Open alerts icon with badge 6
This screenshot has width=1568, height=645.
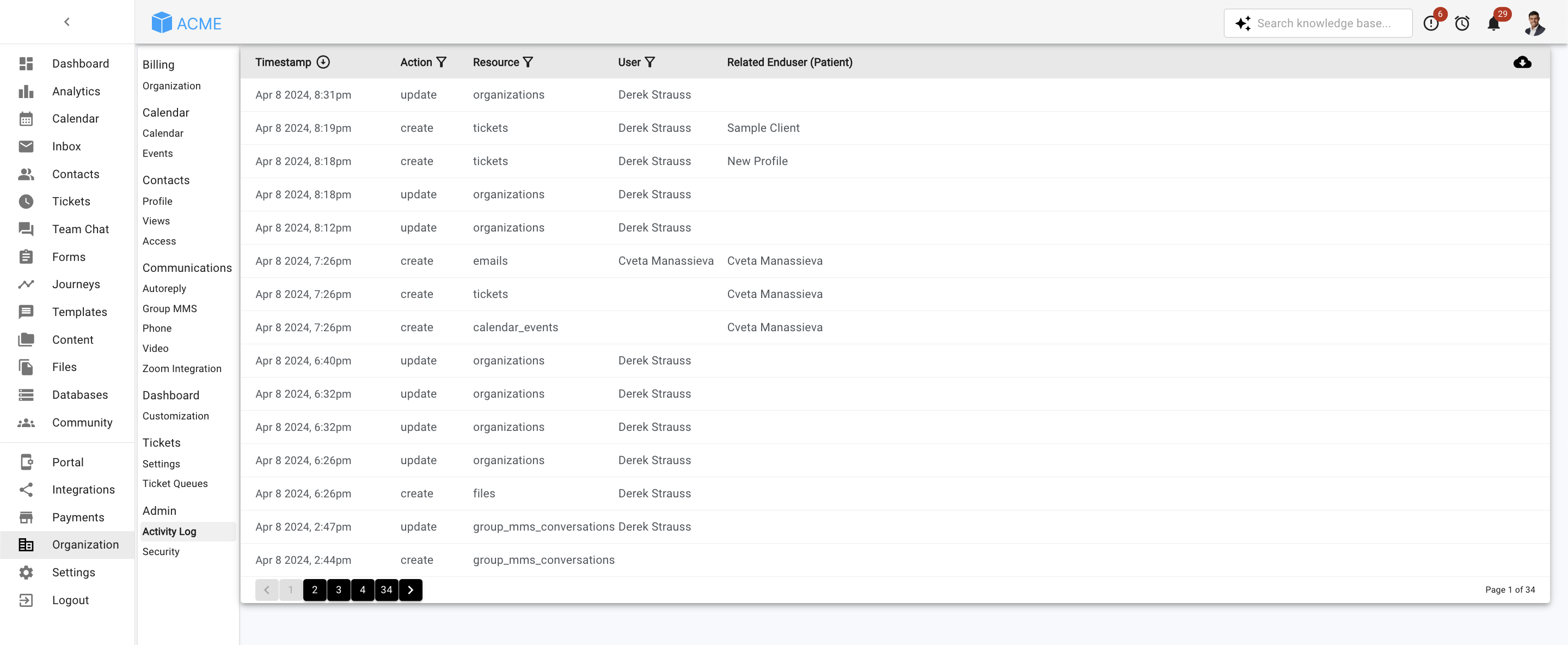pyautogui.click(x=1431, y=23)
